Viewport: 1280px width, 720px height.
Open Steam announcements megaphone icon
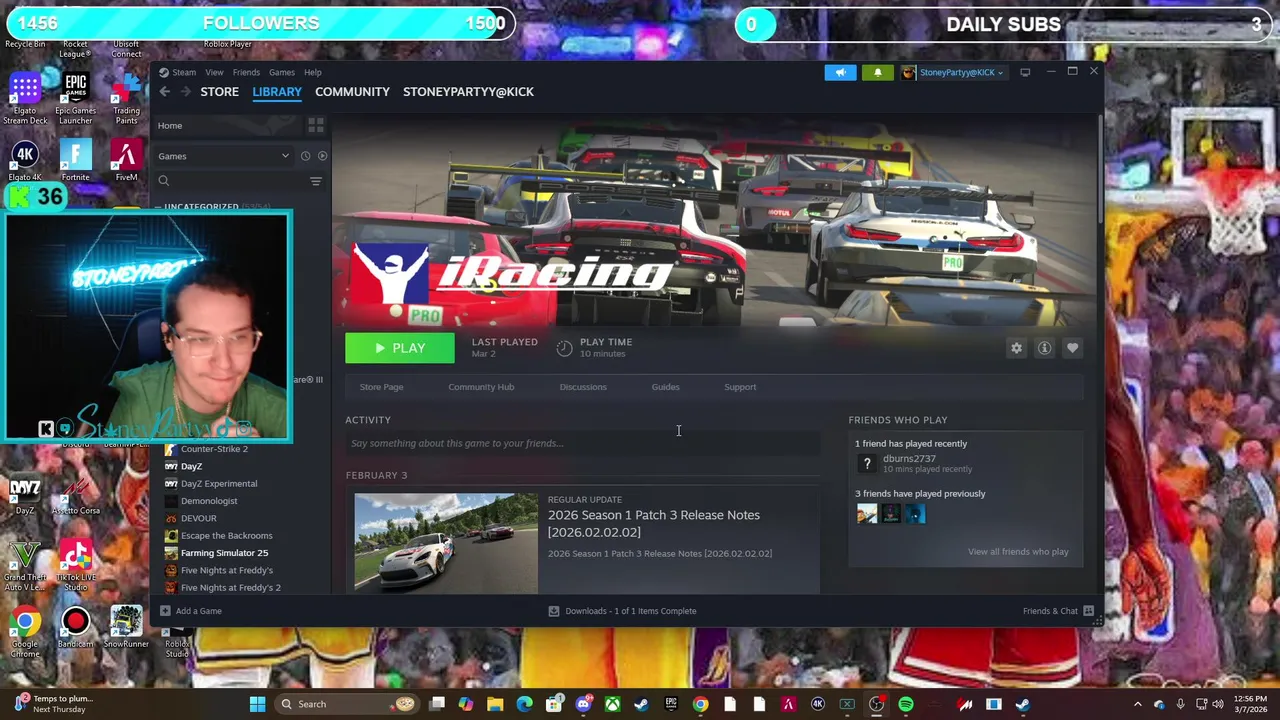(x=840, y=72)
